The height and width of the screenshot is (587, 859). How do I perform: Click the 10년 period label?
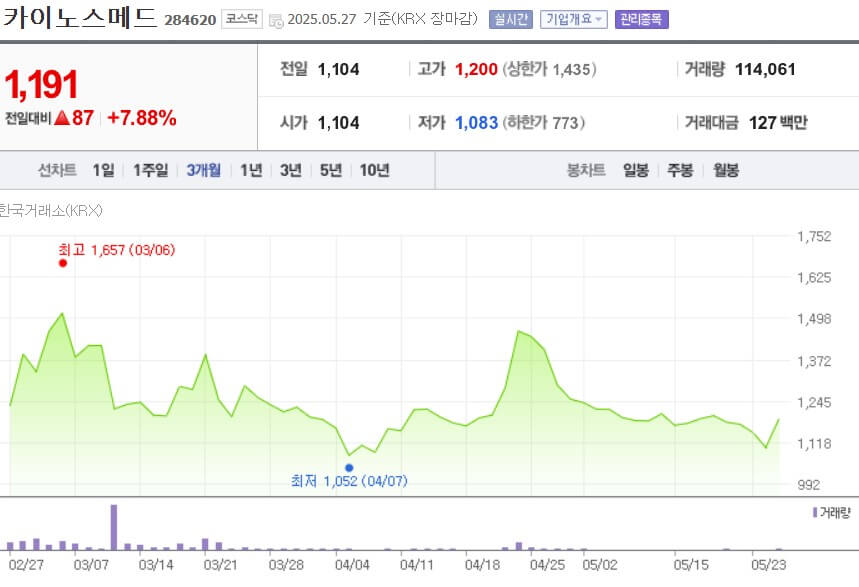[x=373, y=170]
